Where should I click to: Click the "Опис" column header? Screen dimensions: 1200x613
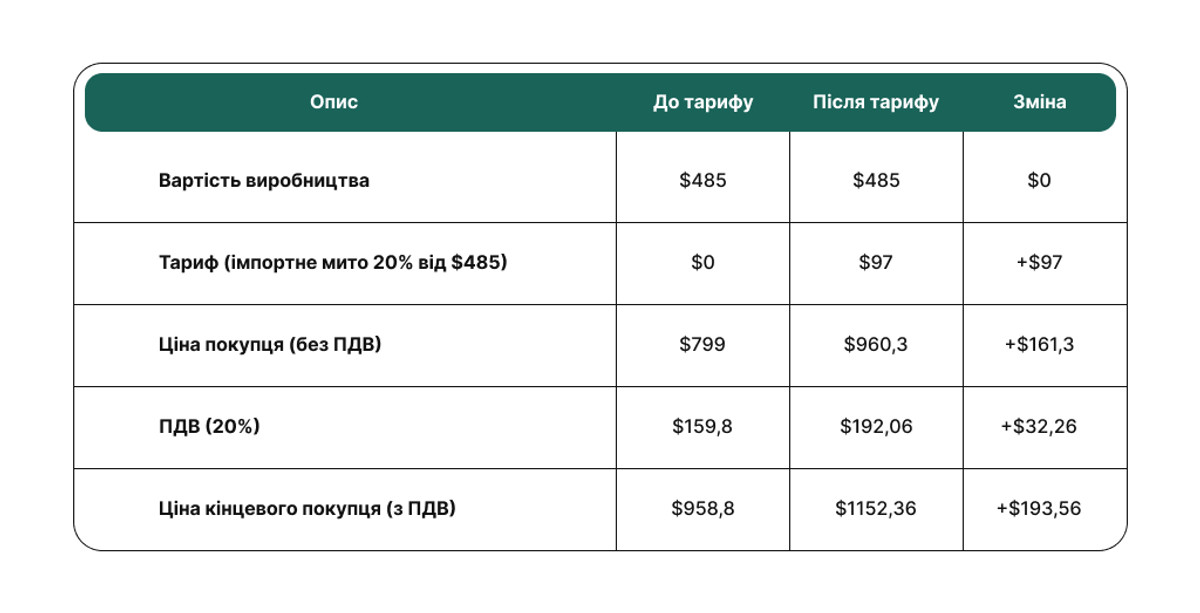(334, 102)
